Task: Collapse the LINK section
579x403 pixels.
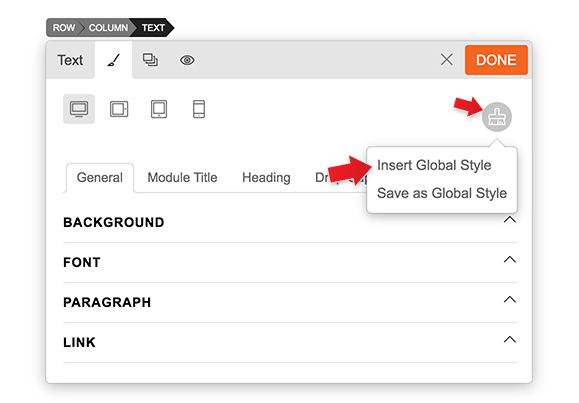Action: [510, 339]
